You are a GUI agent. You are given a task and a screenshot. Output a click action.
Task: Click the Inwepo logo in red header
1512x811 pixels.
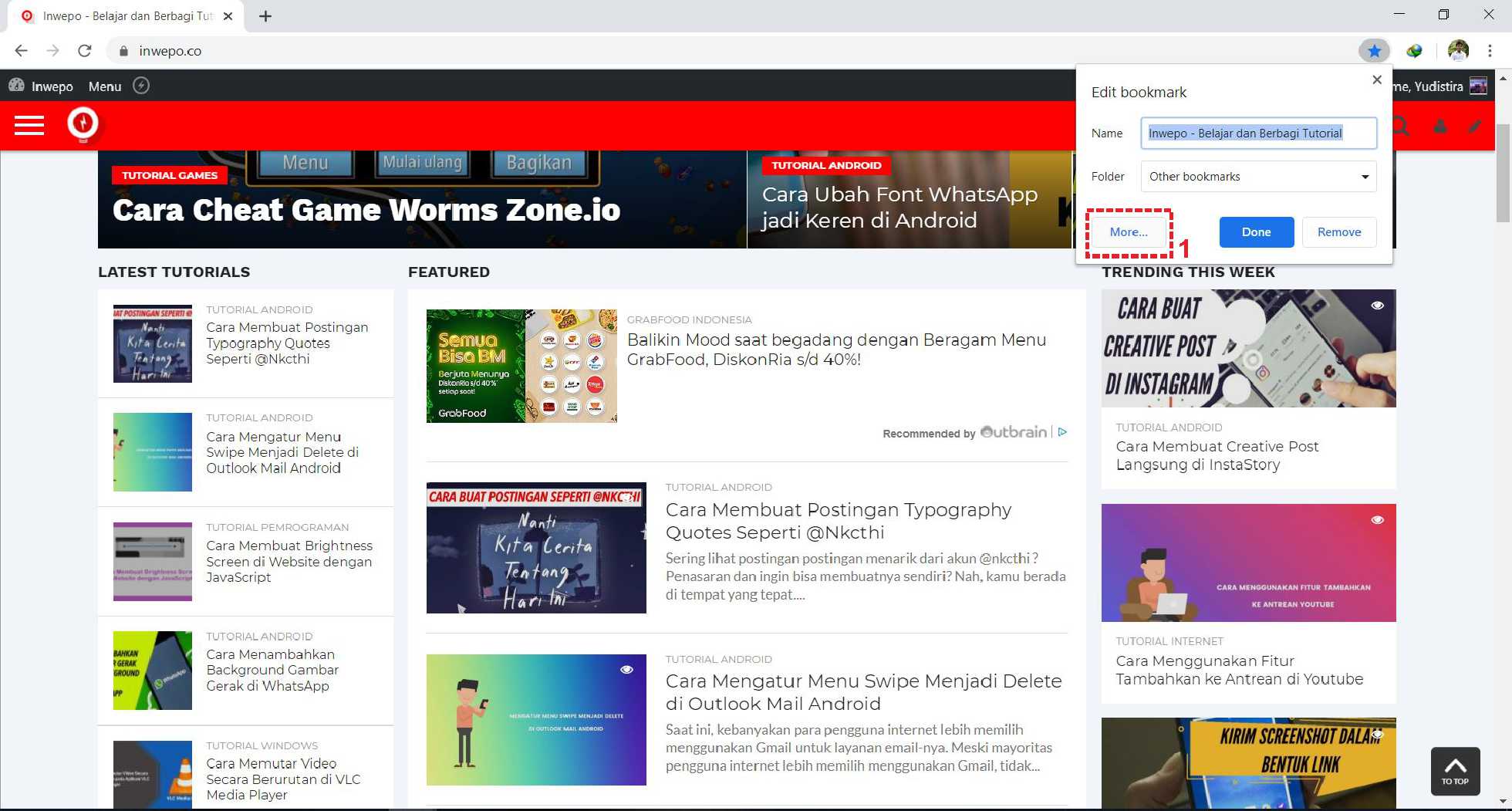(x=83, y=123)
